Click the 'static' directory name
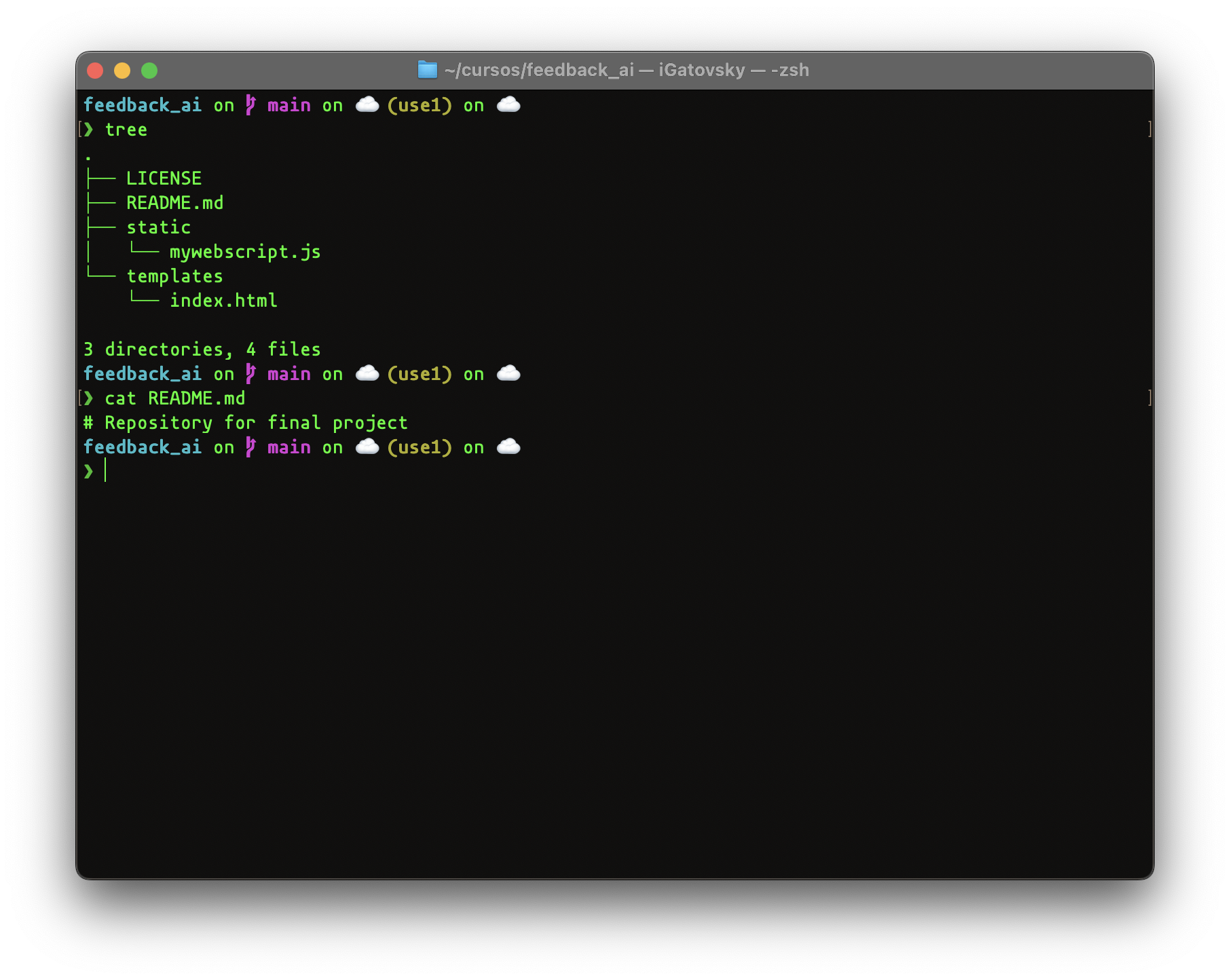1230x980 pixels. tap(159, 227)
